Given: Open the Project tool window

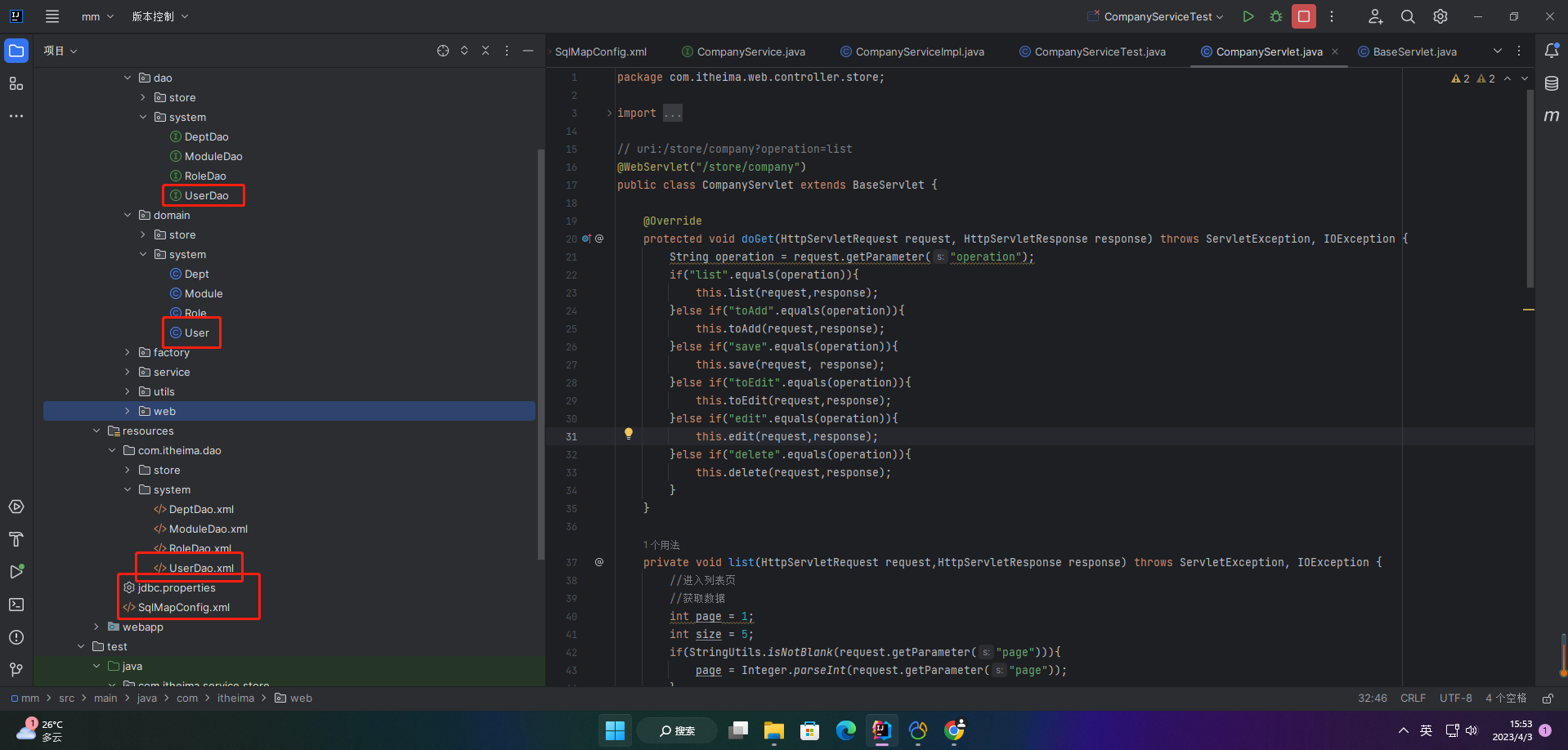Looking at the screenshot, I should pyautogui.click(x=16, y=51).
